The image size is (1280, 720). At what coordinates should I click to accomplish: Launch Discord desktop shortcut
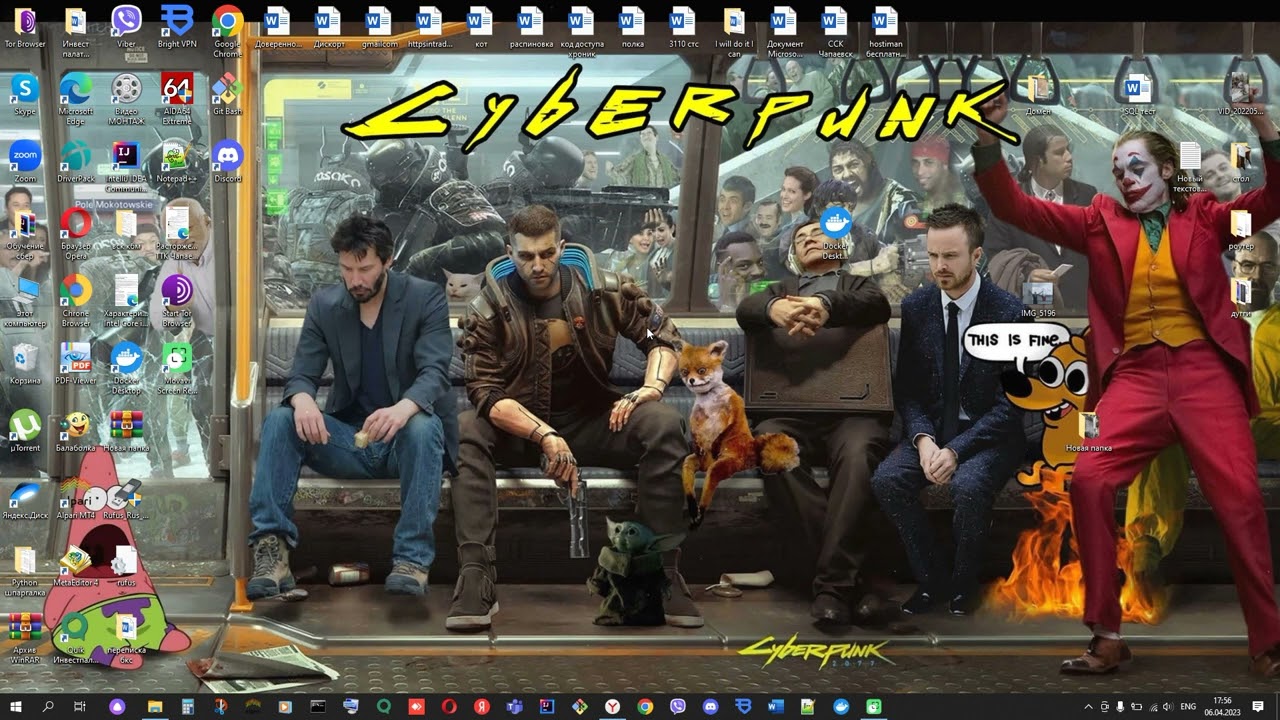click(227, 163)
